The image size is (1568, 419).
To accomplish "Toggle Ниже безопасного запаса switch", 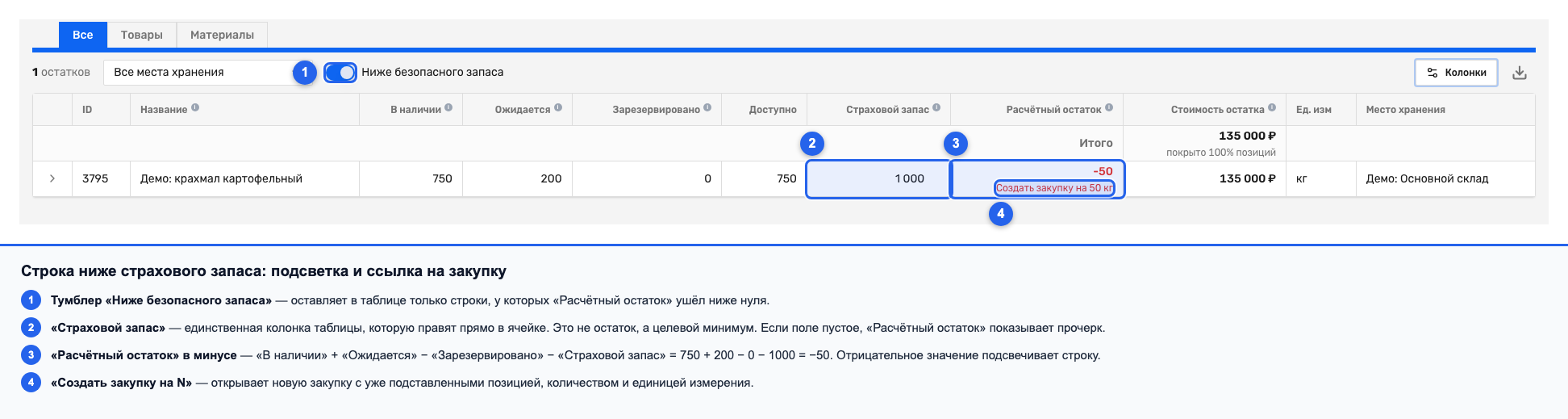I will 340,72.
